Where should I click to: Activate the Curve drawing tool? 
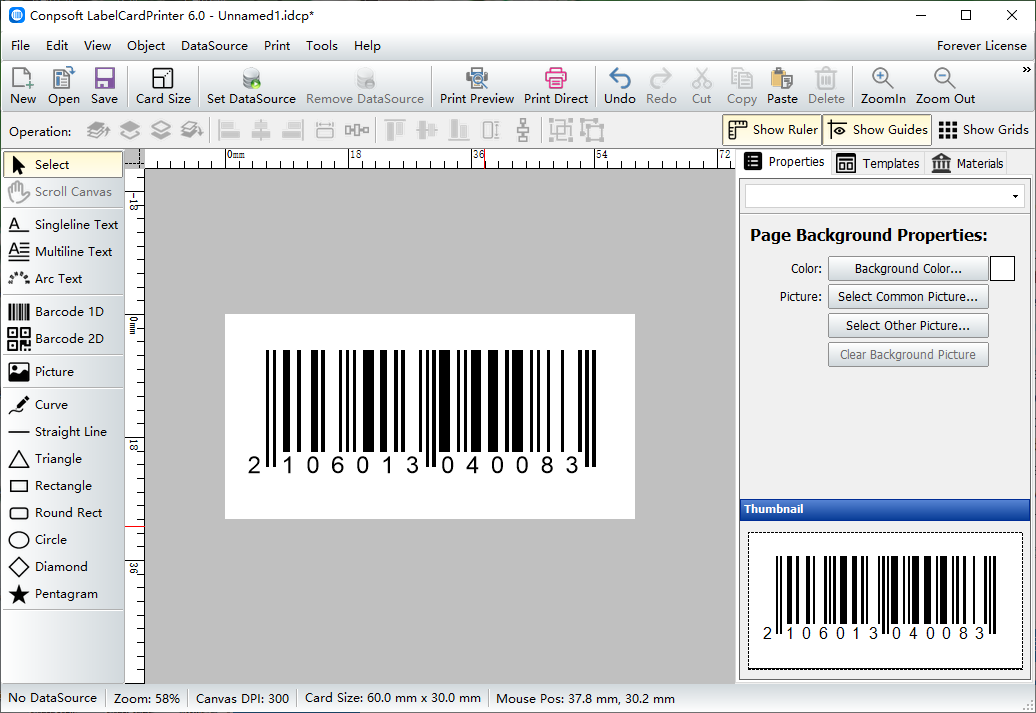(x=63, y=405)
